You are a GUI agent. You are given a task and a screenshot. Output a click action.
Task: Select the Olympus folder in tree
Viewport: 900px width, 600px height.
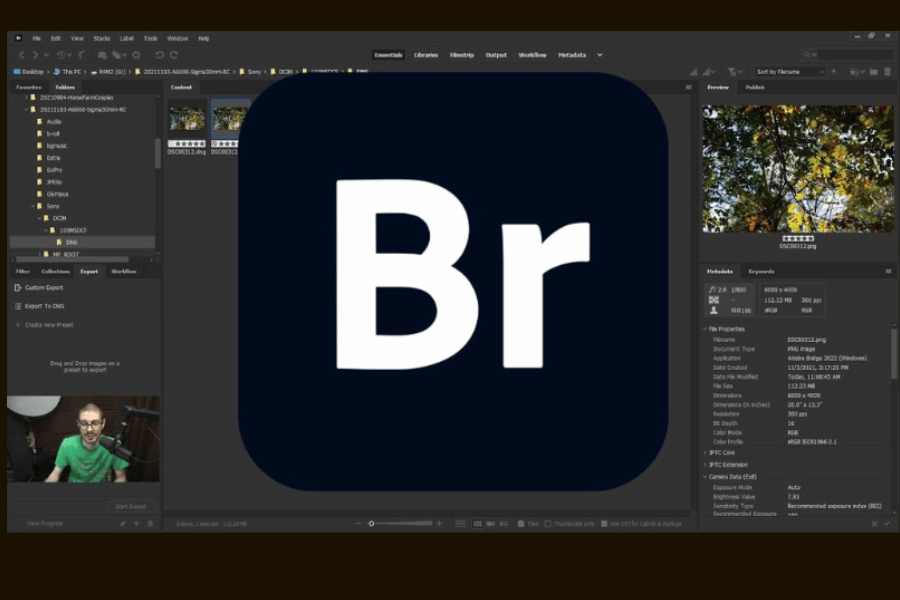pos(58,193)
